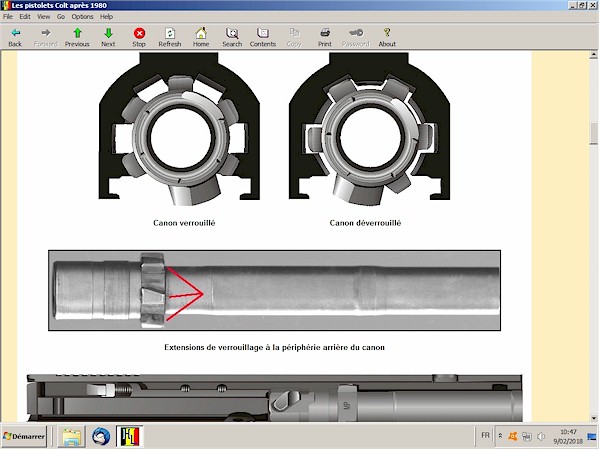The height and width of the screenshot is (450, 600).
Task: Go to the Home page
Action: click(x=201, y=37)
